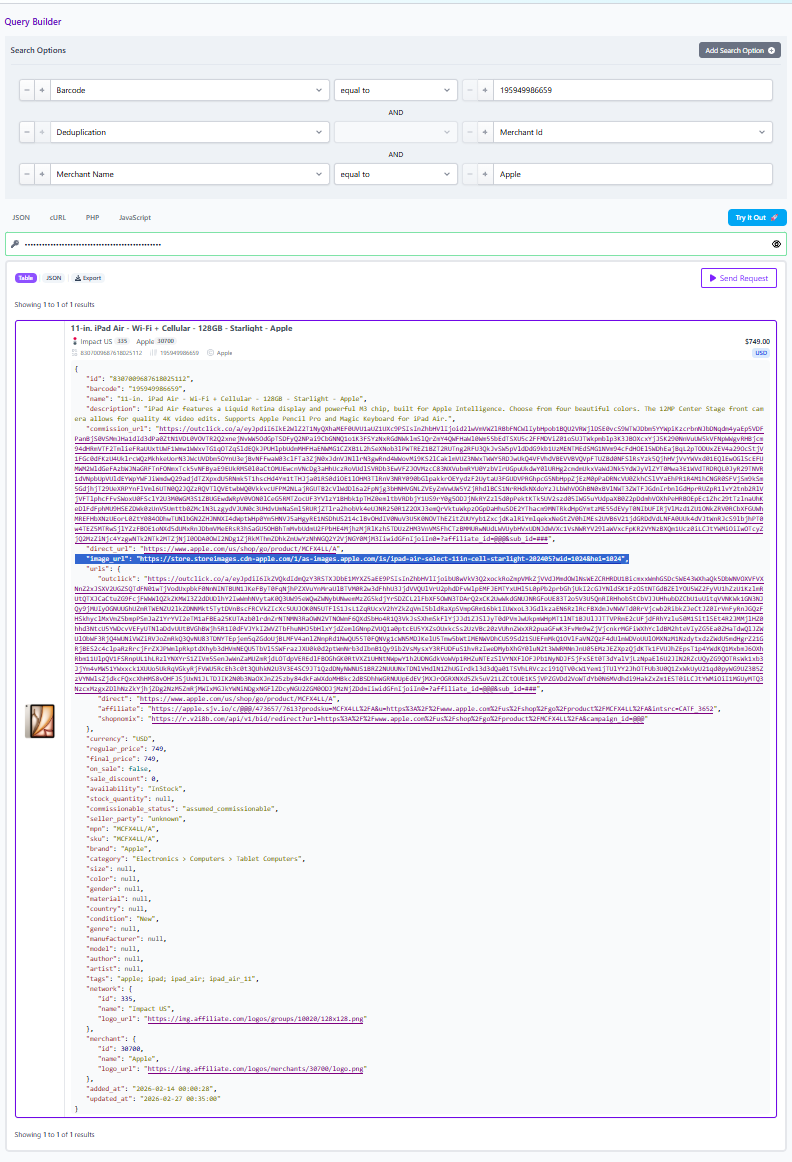Screen dimensions: 792x1162
Task: Click the minus icon on the Deduplication row
Action: click(26, 132)
